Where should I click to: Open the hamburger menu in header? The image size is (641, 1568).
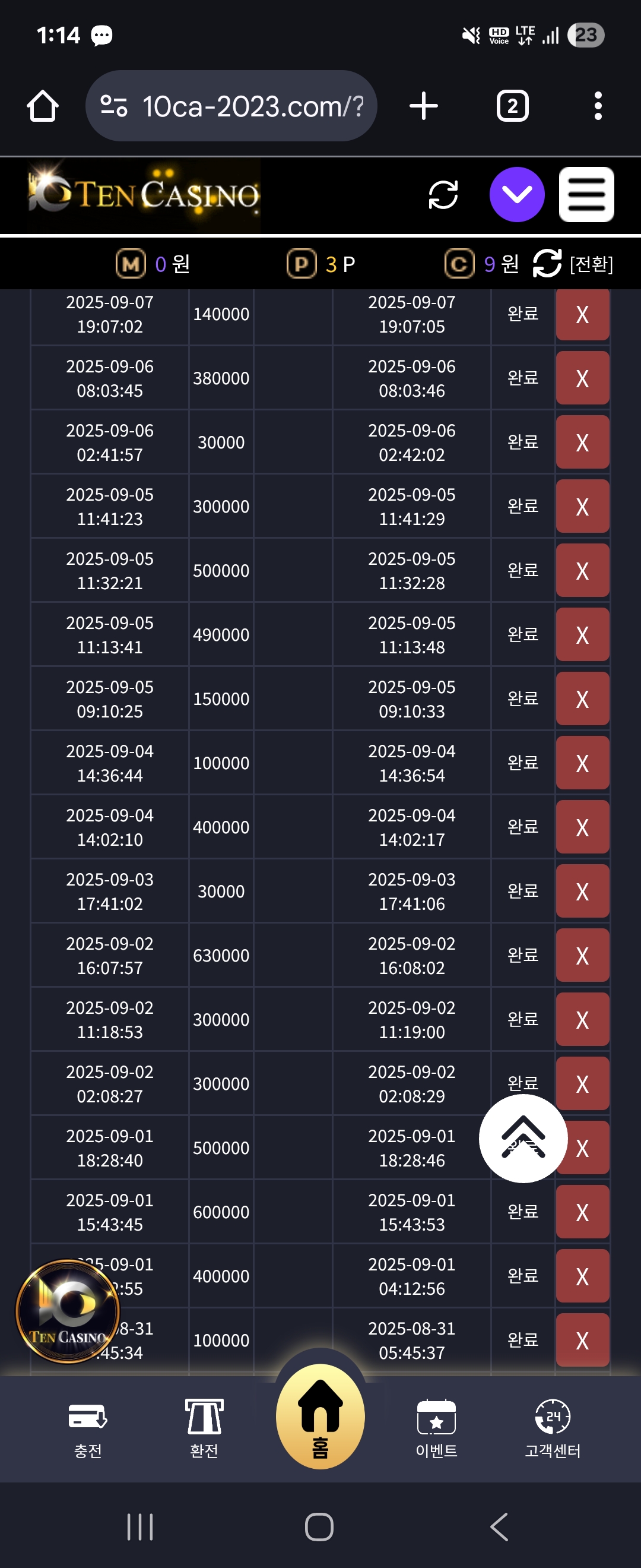(x=586, y=195)
